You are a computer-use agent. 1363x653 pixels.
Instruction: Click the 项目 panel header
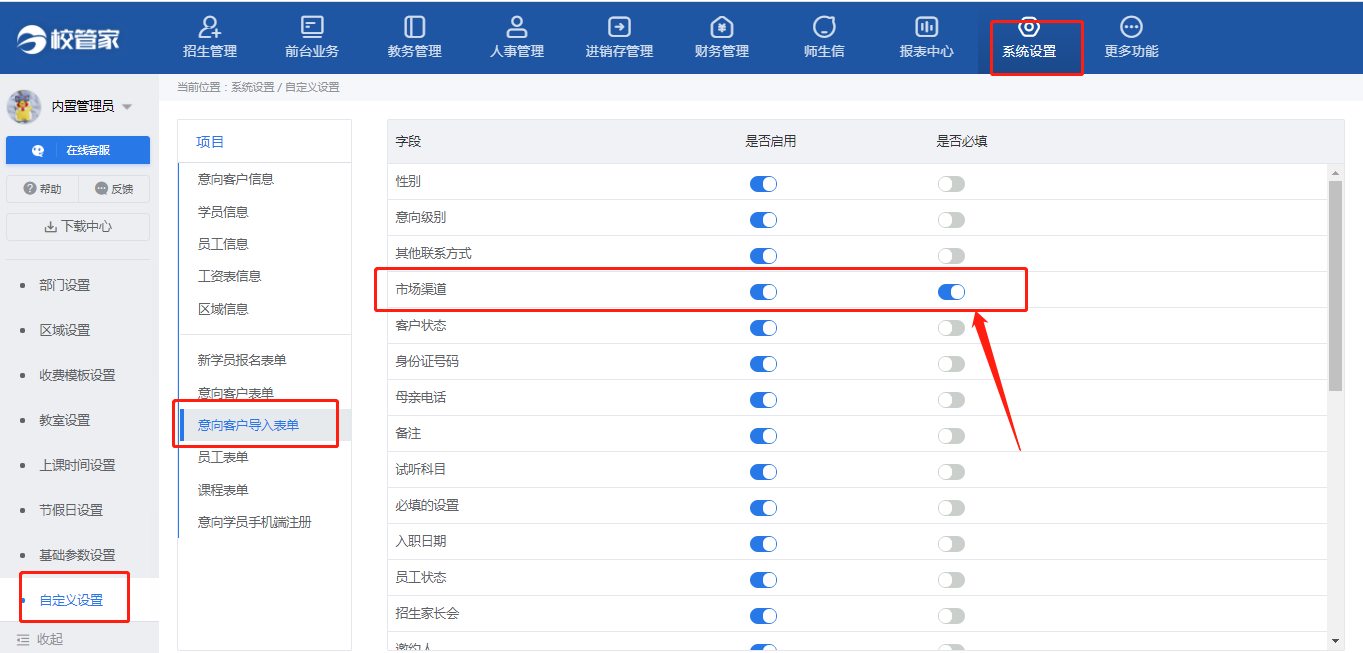(210, 142)
